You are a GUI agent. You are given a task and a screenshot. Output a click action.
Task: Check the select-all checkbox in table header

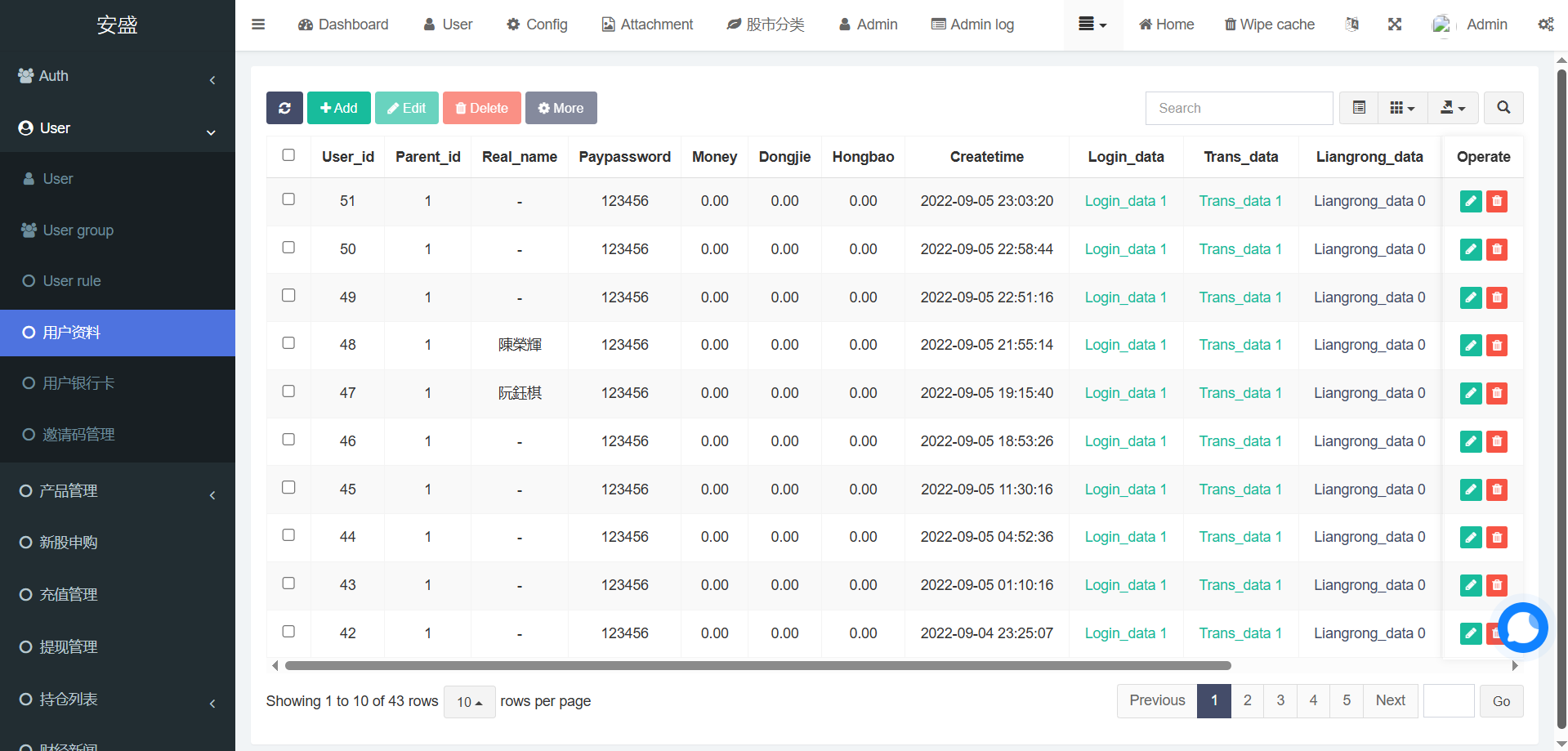288,155
